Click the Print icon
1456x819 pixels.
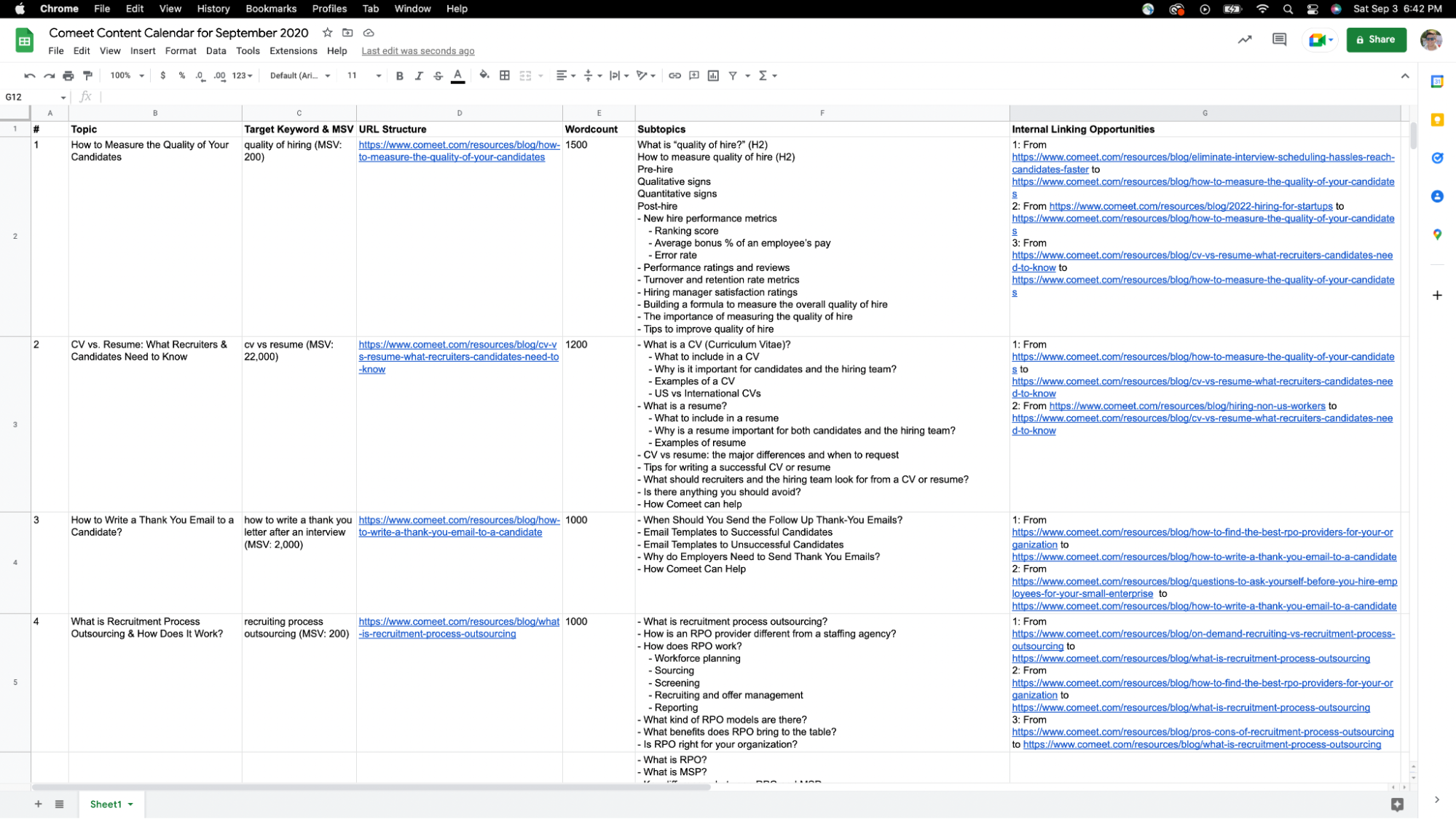pyautogui.click(x=68, y=76)
